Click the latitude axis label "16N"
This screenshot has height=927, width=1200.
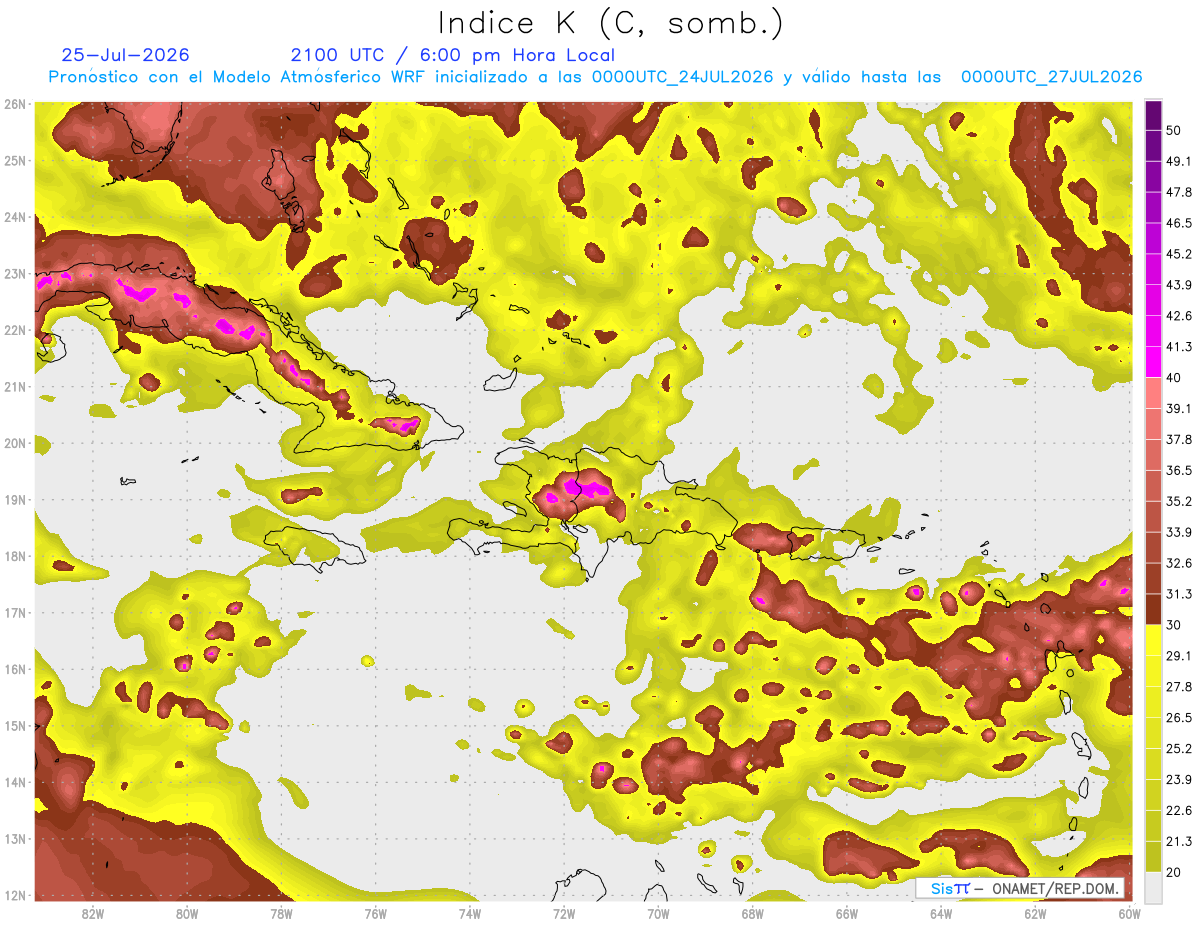click(15, 669)
